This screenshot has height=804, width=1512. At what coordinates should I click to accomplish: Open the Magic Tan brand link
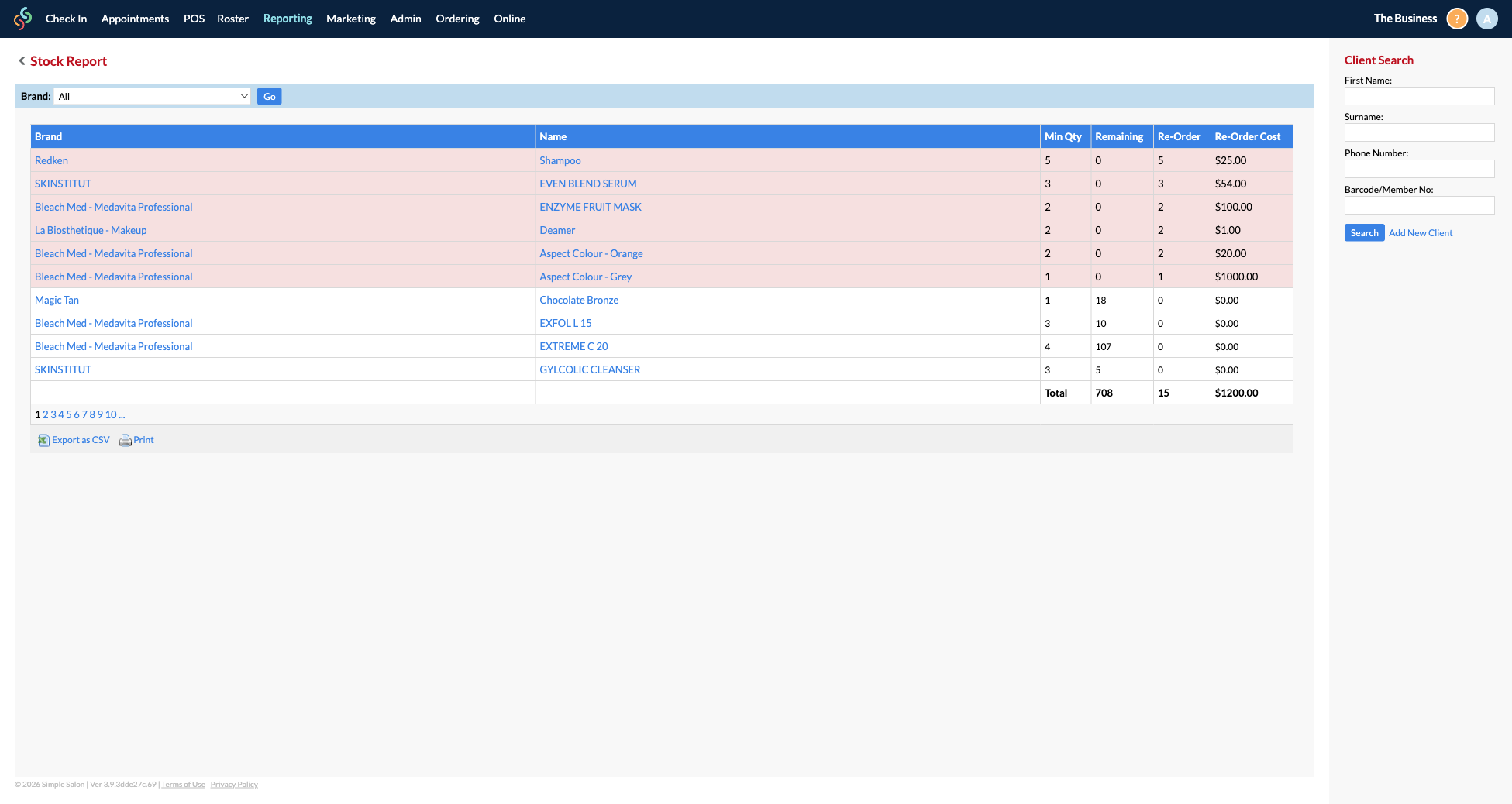tap(57, 300)
